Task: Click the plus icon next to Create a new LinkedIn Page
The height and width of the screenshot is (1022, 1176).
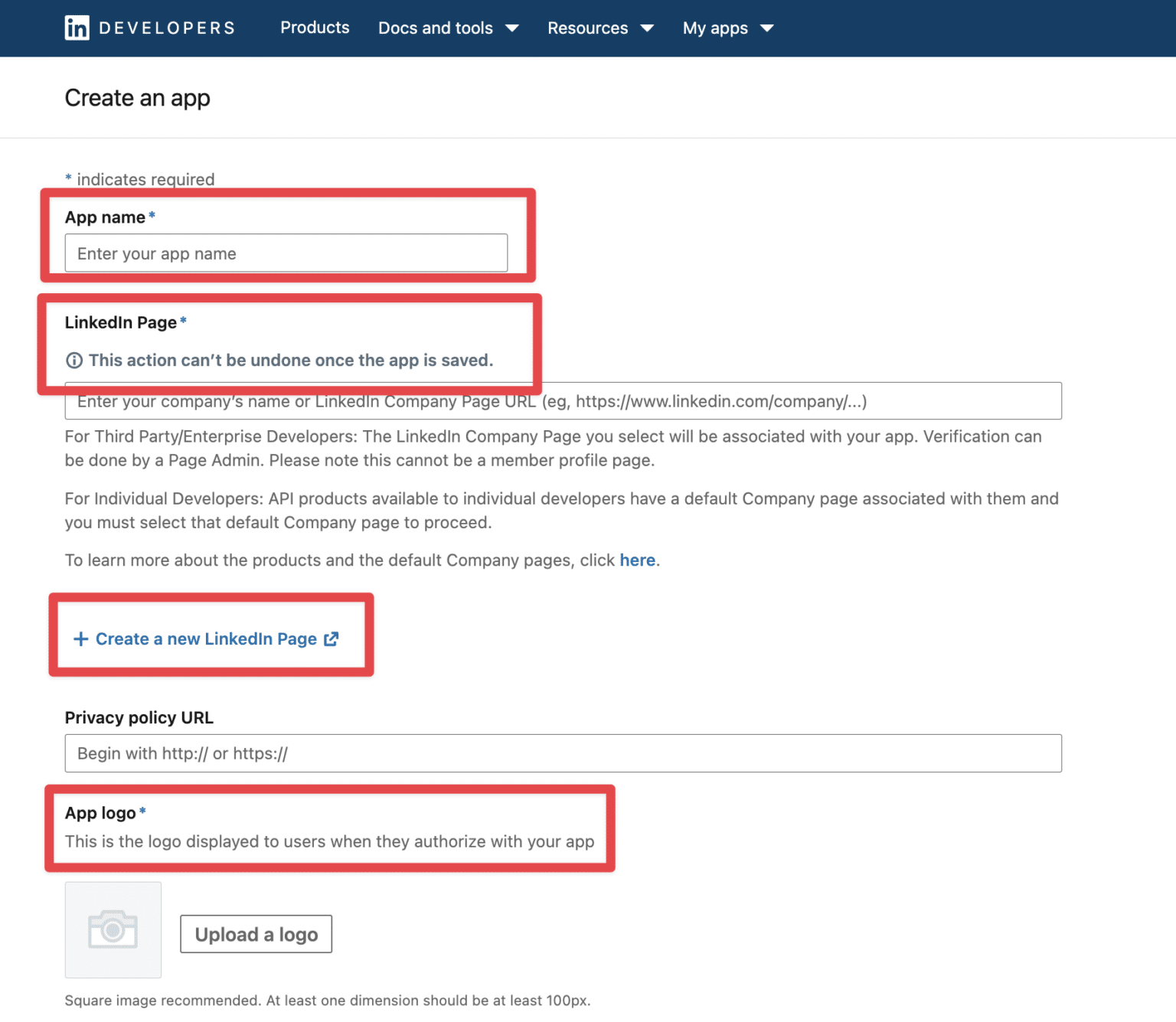Action: click(80, 638)
